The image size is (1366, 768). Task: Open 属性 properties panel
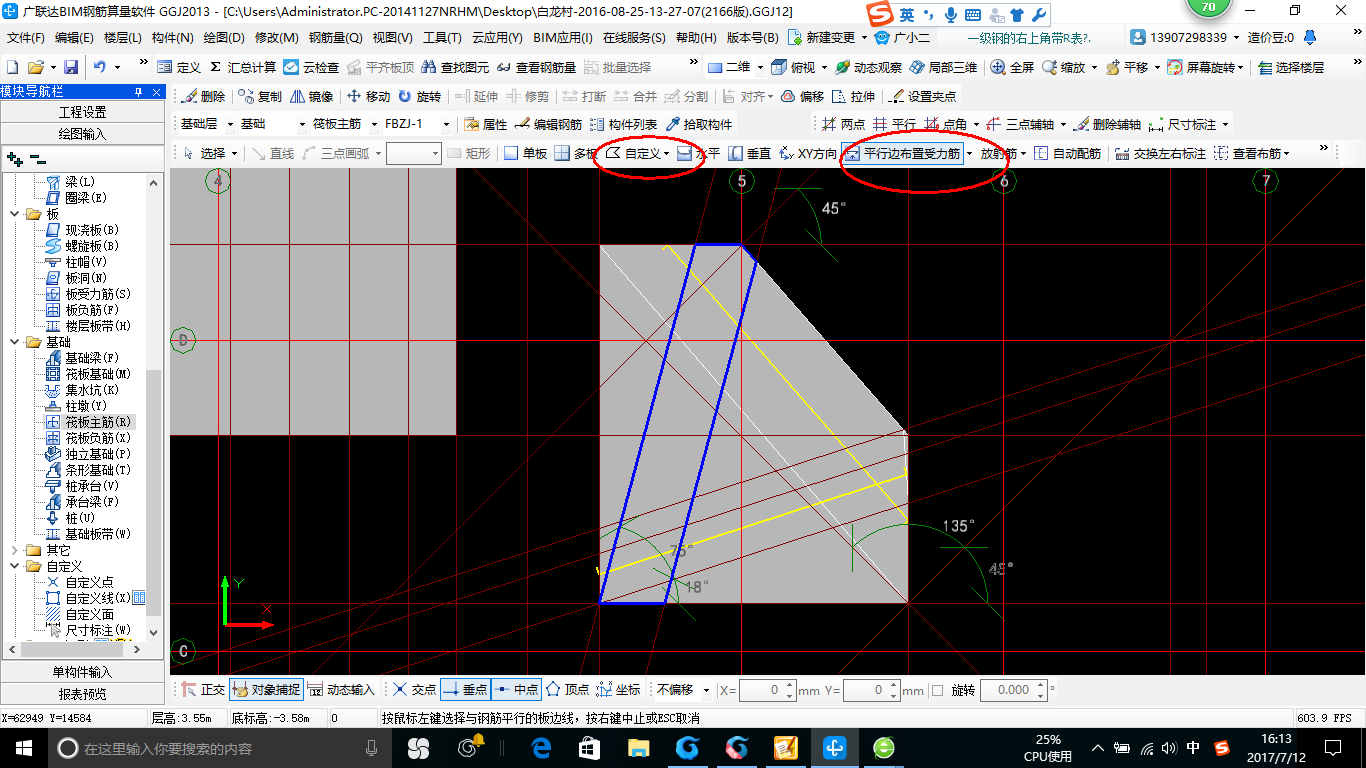point(487,124)
